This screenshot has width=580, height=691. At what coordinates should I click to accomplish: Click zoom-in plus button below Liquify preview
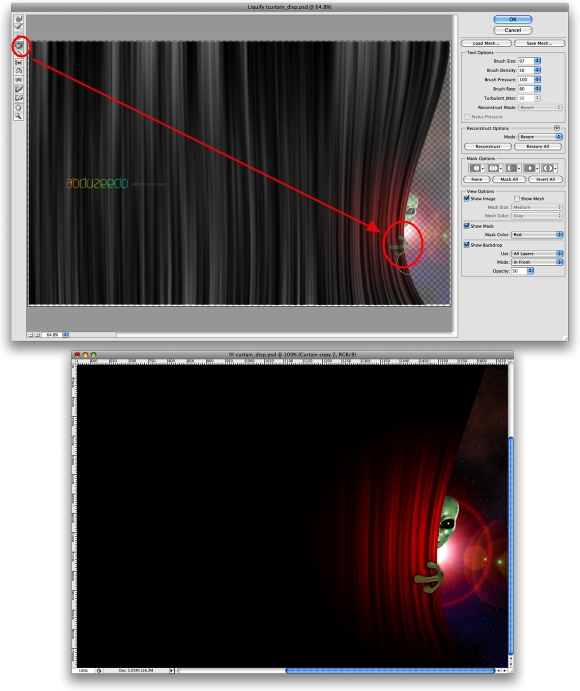(37, 334)
